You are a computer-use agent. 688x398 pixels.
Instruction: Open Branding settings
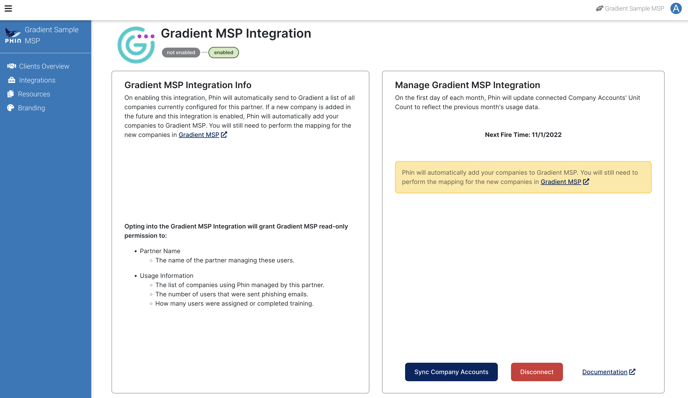tap(31, 108)
